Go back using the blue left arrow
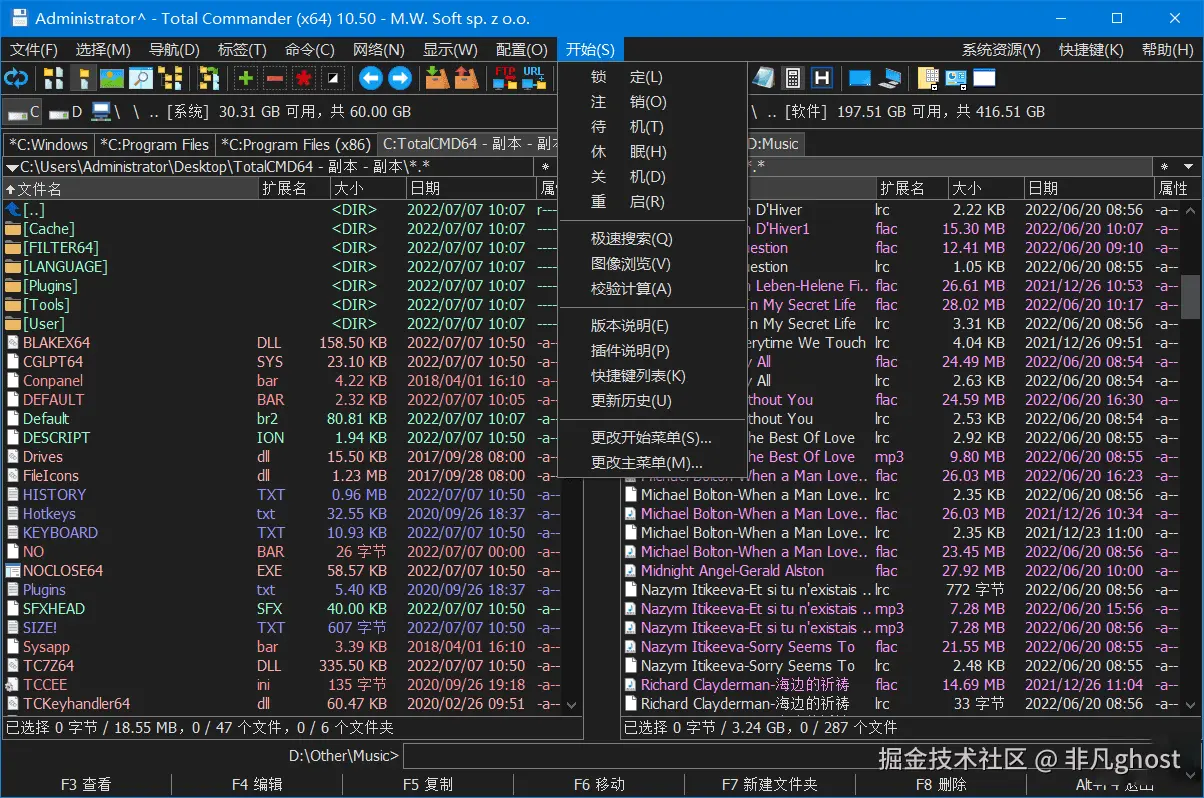This screenshot has width=1204, height=798. tap(371, 78)
